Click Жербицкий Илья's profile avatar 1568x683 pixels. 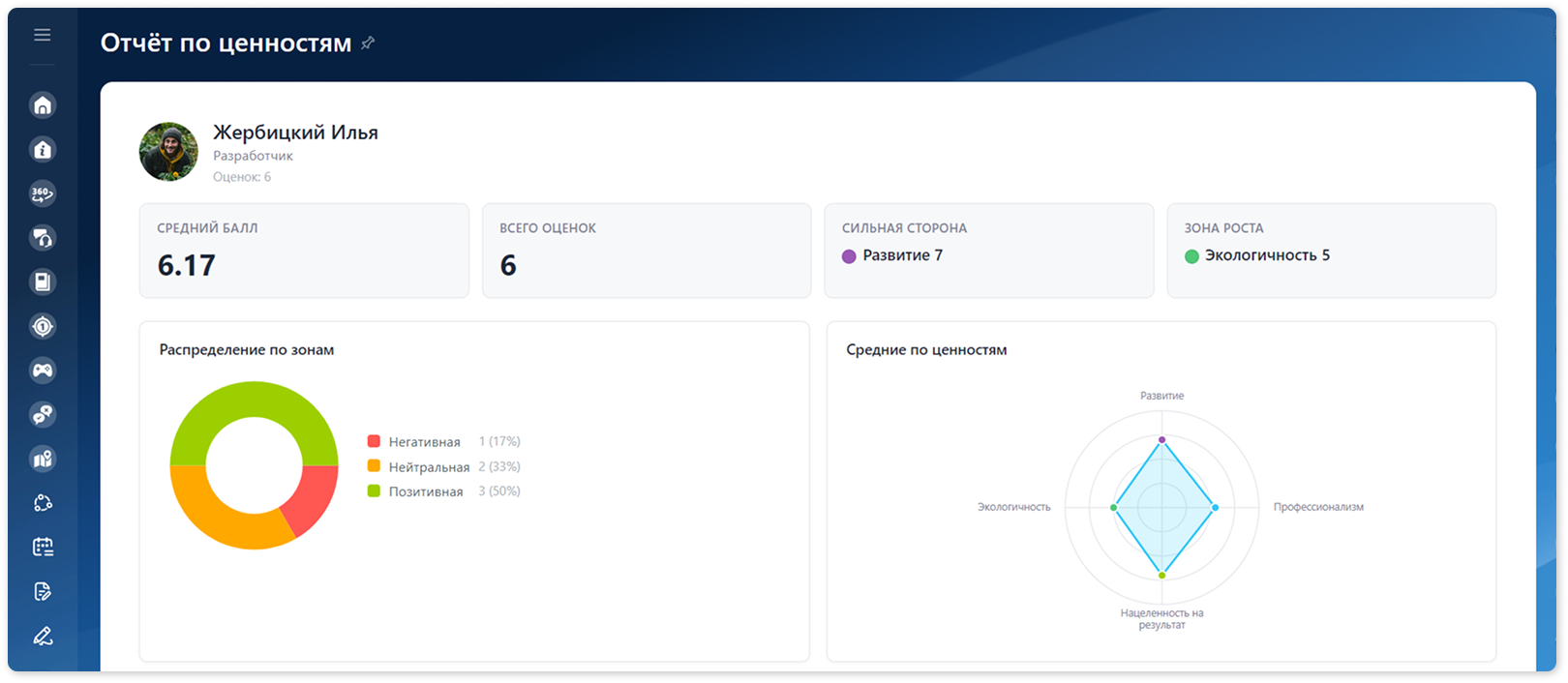tap(168, 152)
